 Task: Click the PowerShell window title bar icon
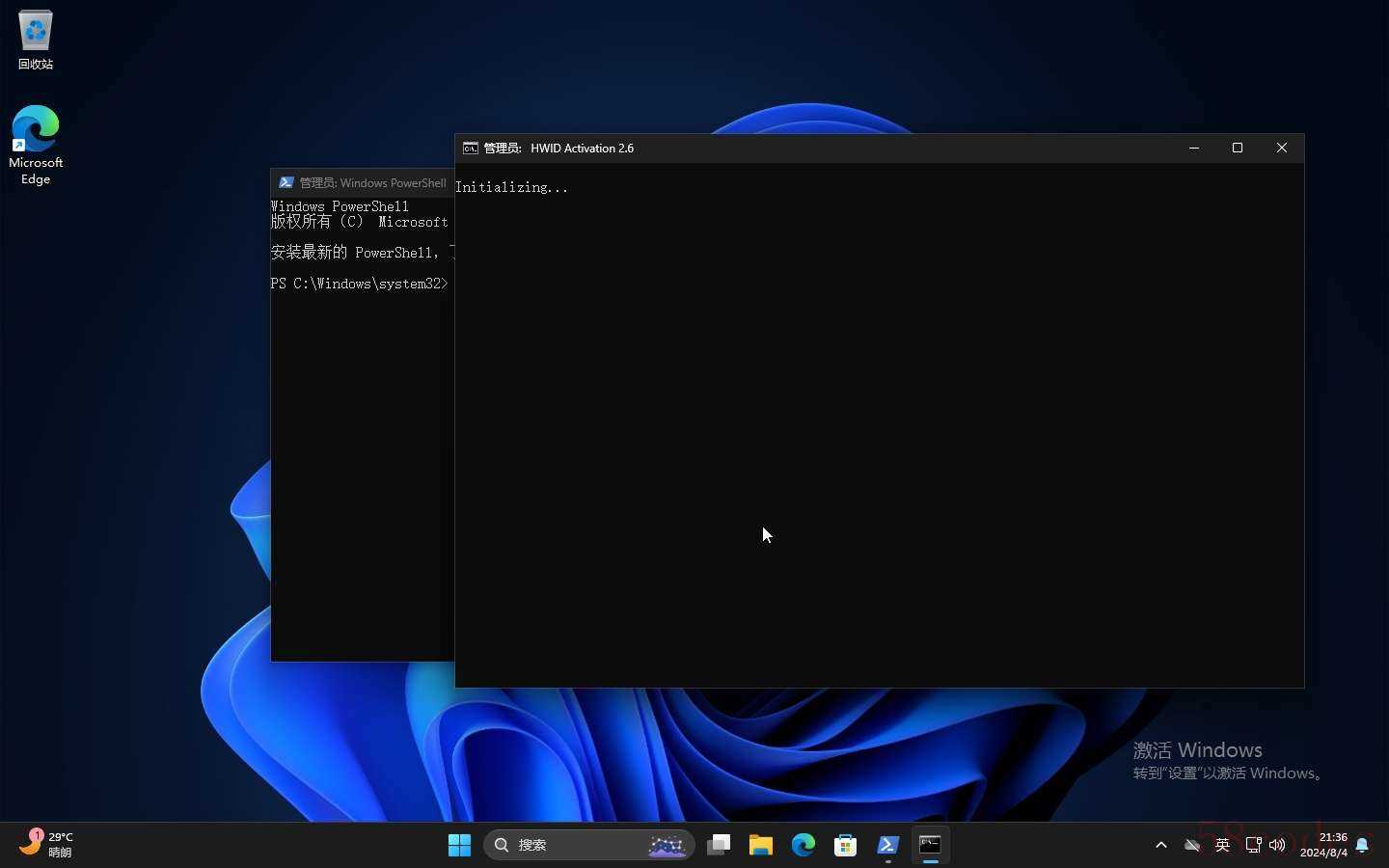coord(286,182)
